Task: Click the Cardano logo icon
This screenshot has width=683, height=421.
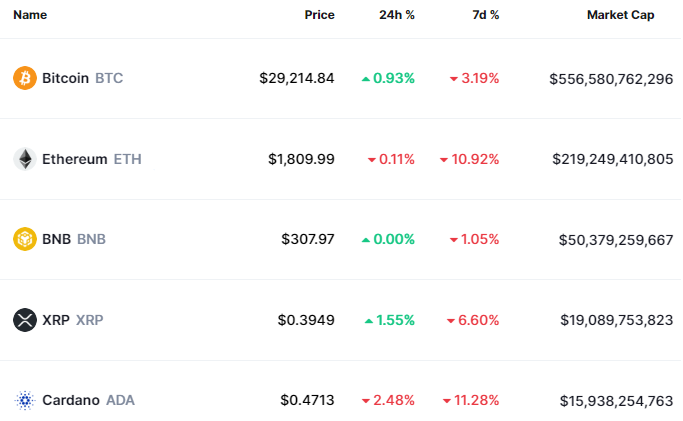Action: pyautogui.click(x=25, y=400)
